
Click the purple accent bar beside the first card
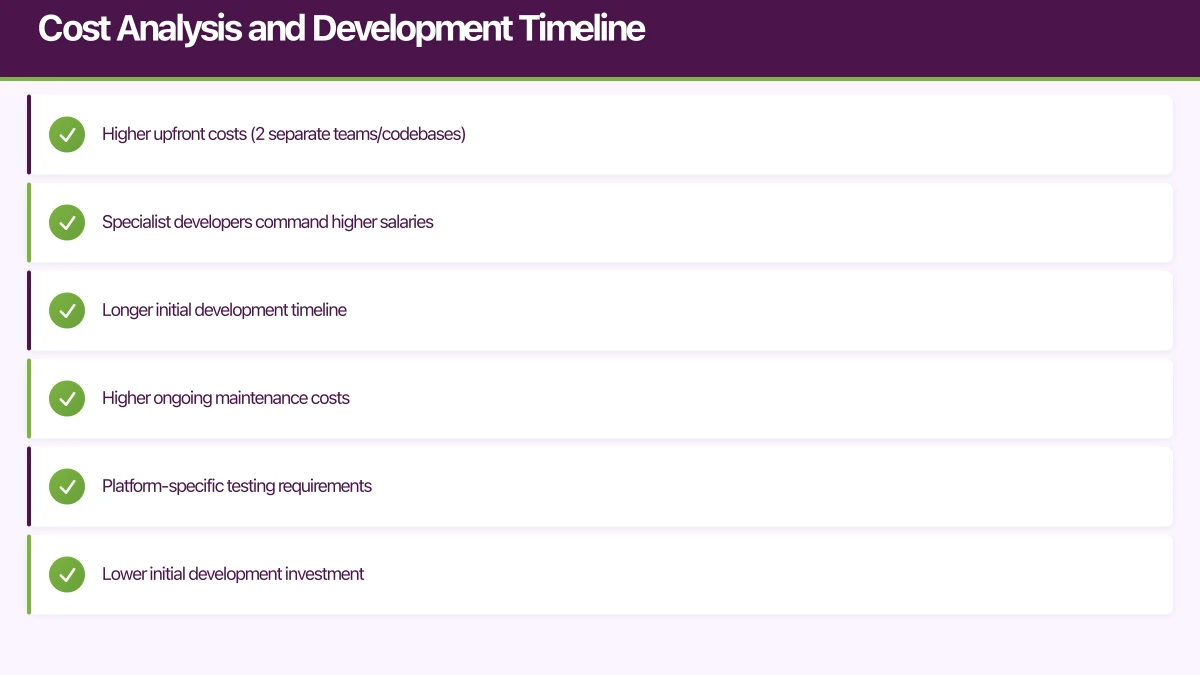[28, 134]
